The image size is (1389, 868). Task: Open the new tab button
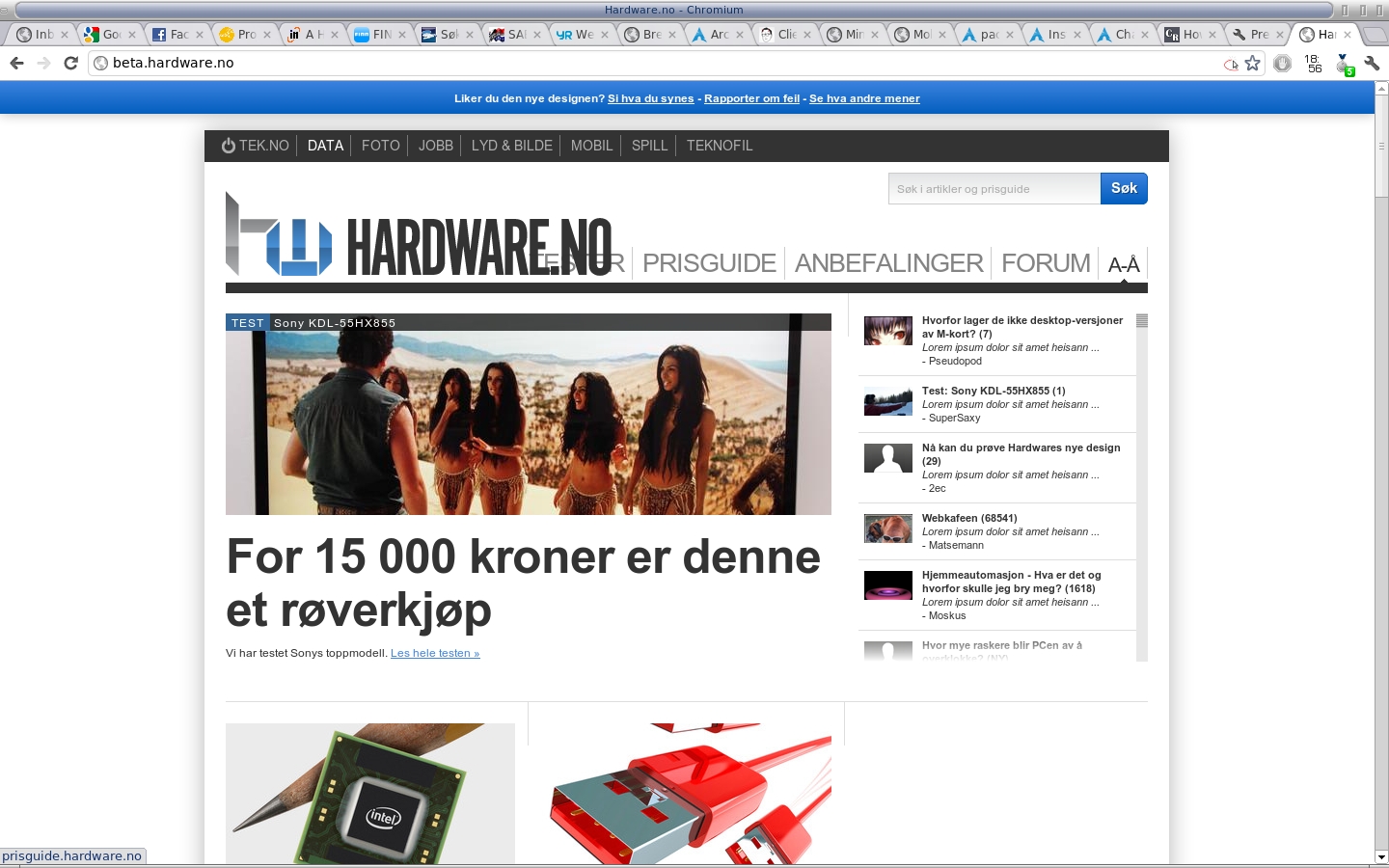[1375, 35]
